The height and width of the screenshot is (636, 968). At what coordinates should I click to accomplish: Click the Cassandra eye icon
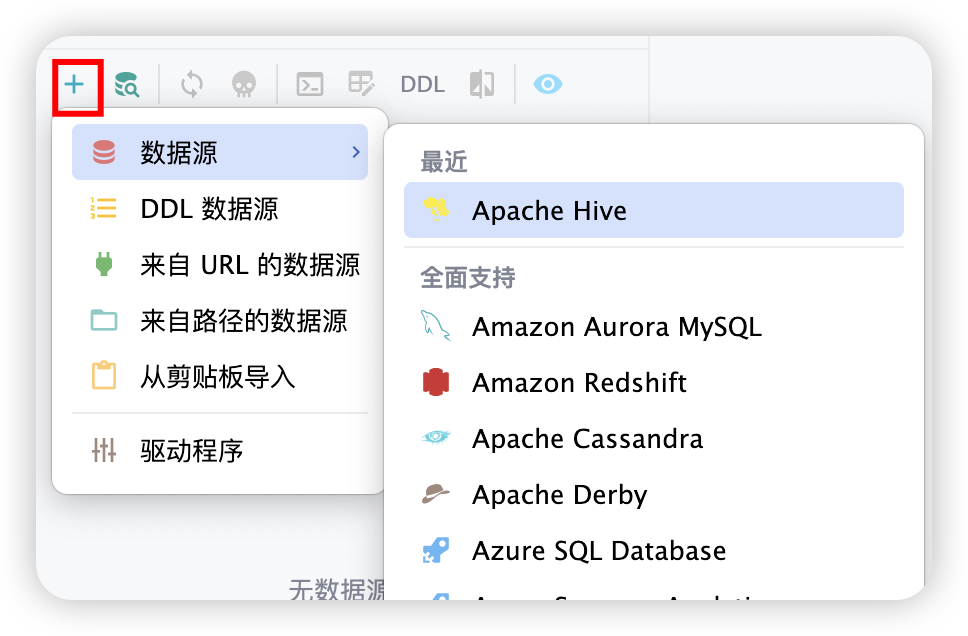pos(436,437)
